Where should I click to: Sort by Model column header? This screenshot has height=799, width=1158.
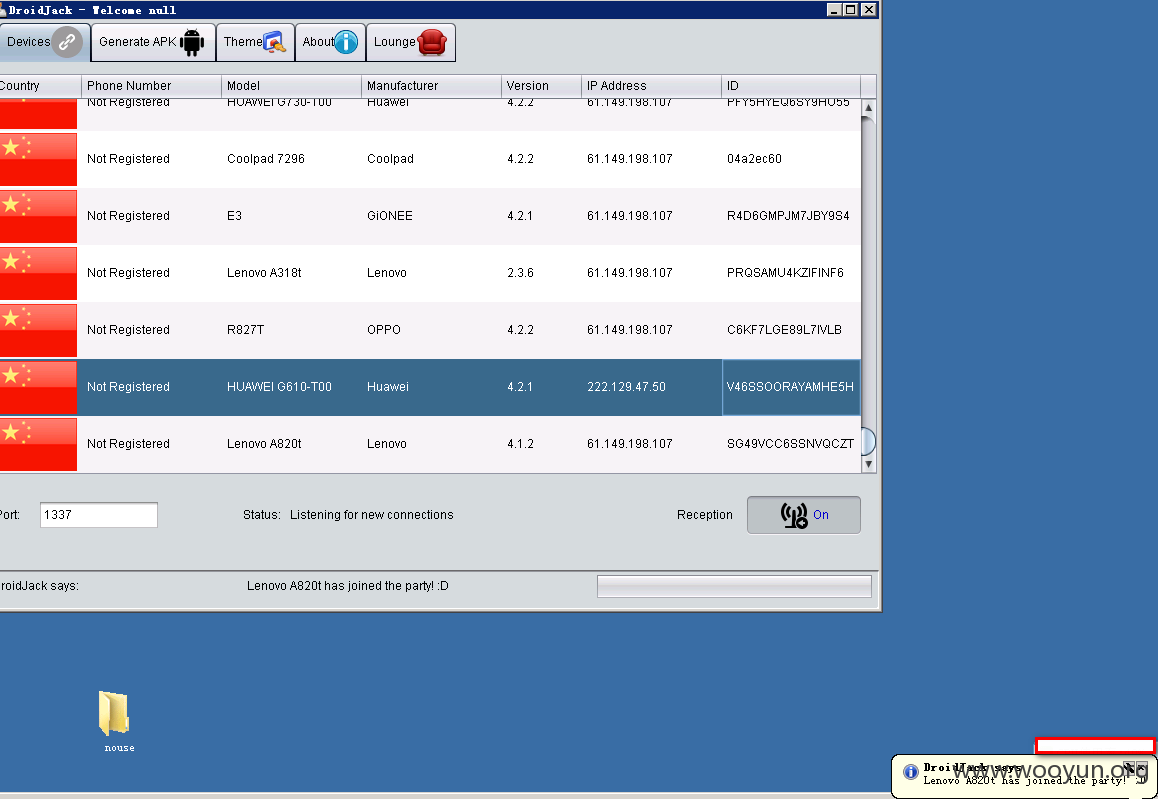point(292,86)
